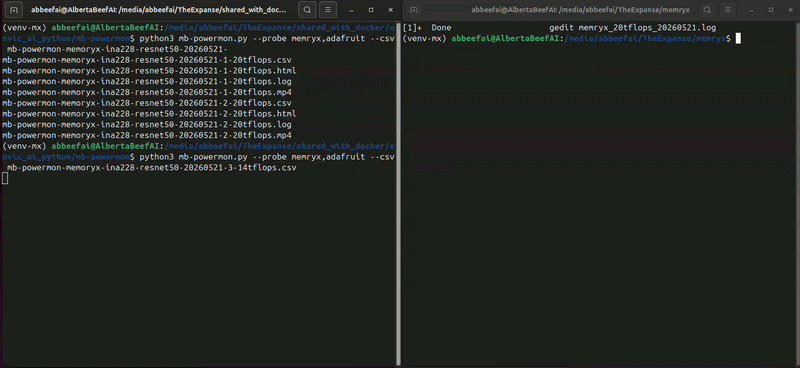The width and height of the screenshot is (800, 368).
Task: Click the 20260521-1-20tflops.html file name
Action: point(149,70)
